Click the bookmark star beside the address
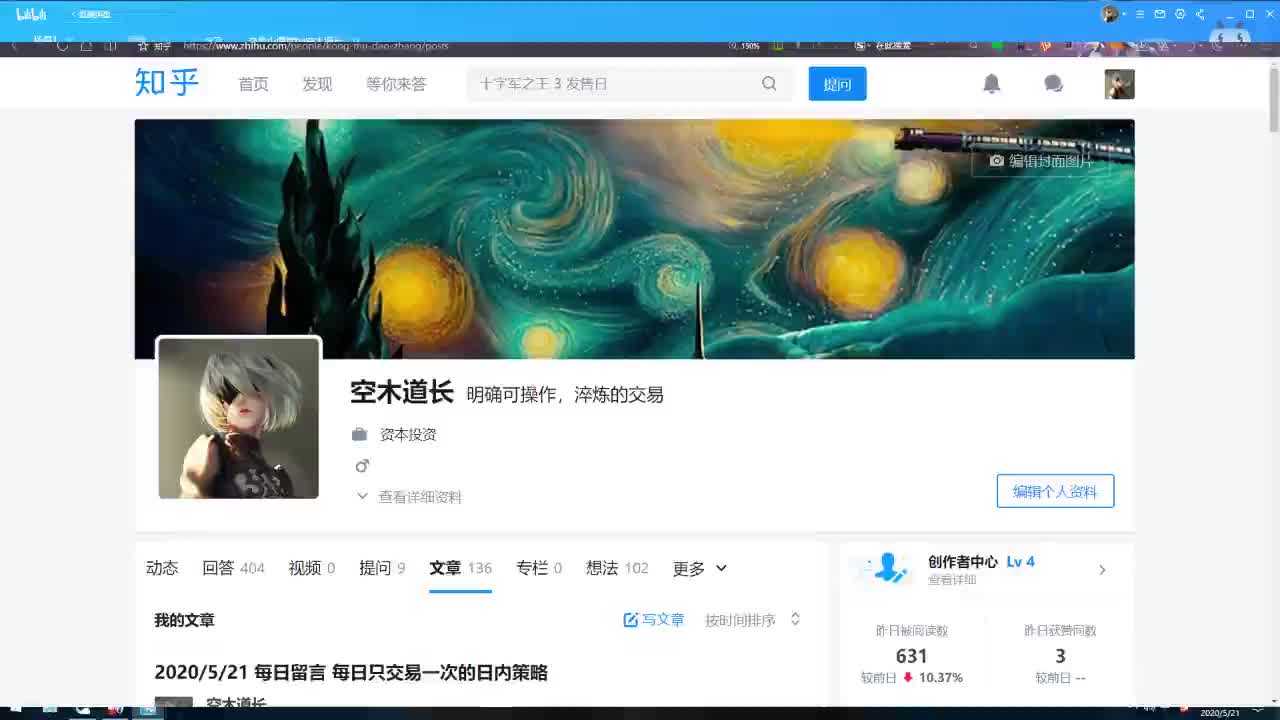The height and width of the screenshot is (720, 1280). click(x=143, y=46)
